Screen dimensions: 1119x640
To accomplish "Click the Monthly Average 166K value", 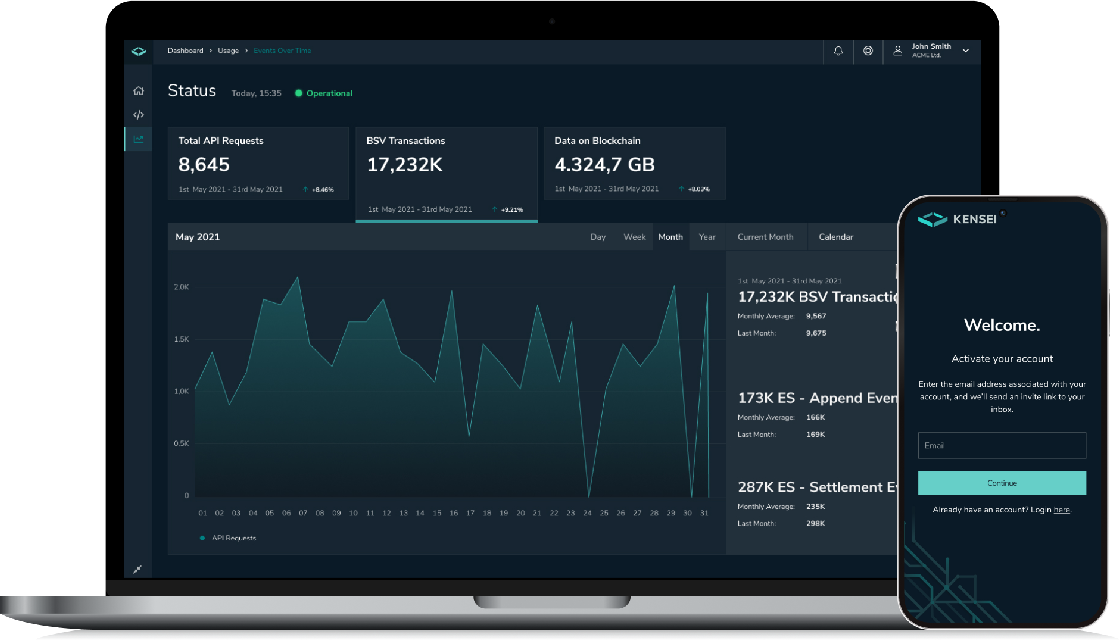I will (815, 417).
